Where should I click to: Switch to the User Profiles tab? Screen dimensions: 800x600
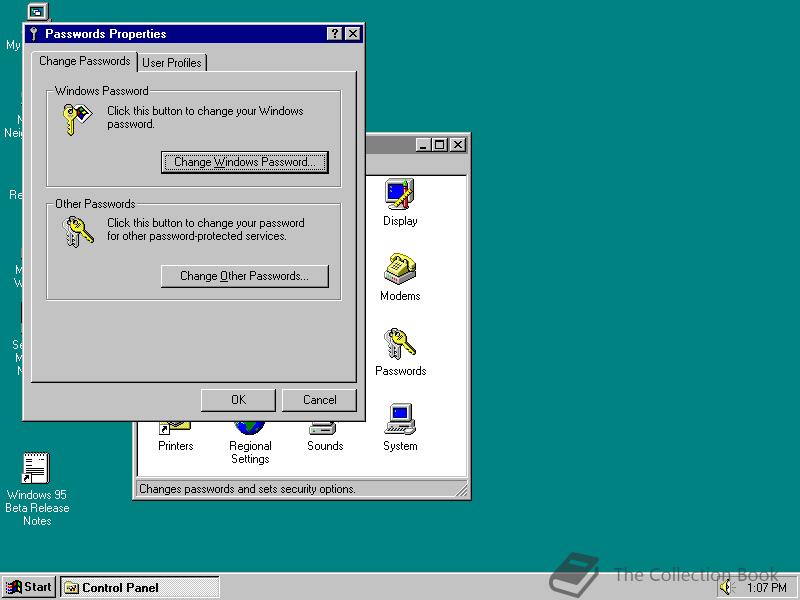pyautogui.click(x=171, y=63)
